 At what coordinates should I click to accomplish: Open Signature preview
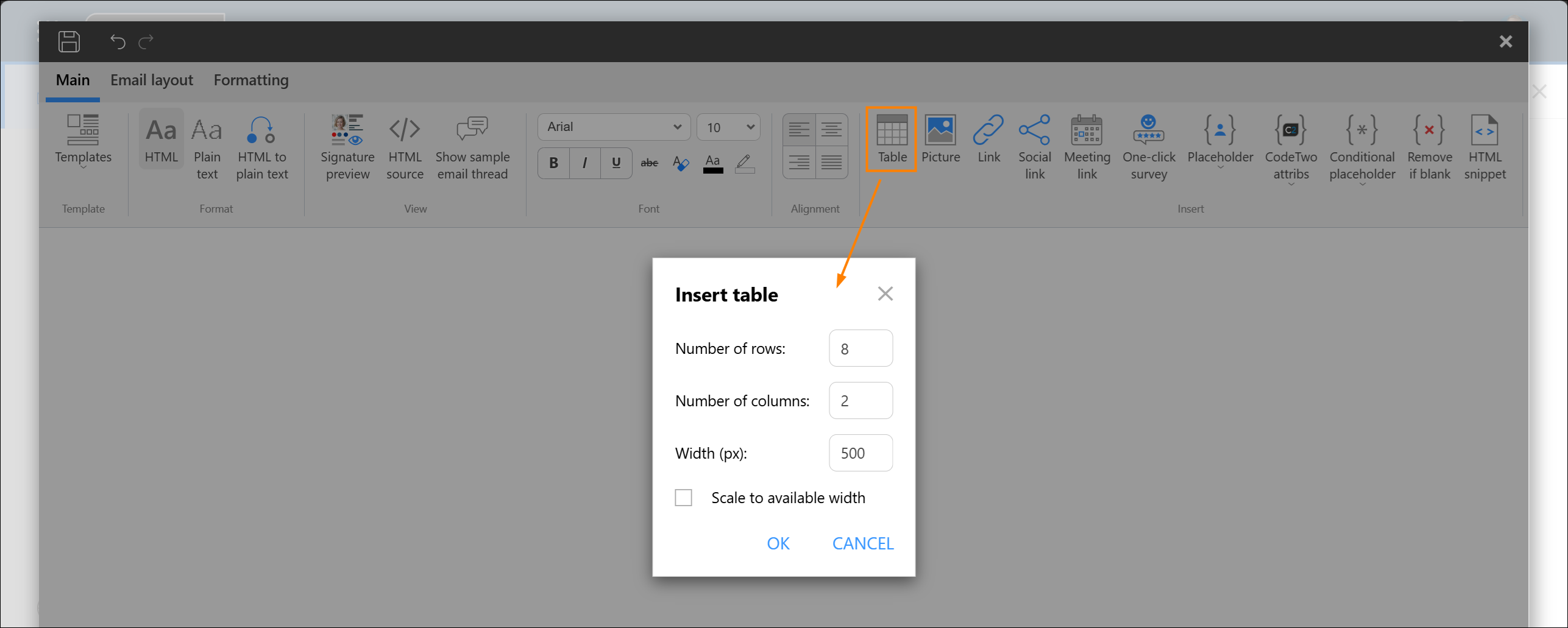pyautogui.click(x=348, y=148)
